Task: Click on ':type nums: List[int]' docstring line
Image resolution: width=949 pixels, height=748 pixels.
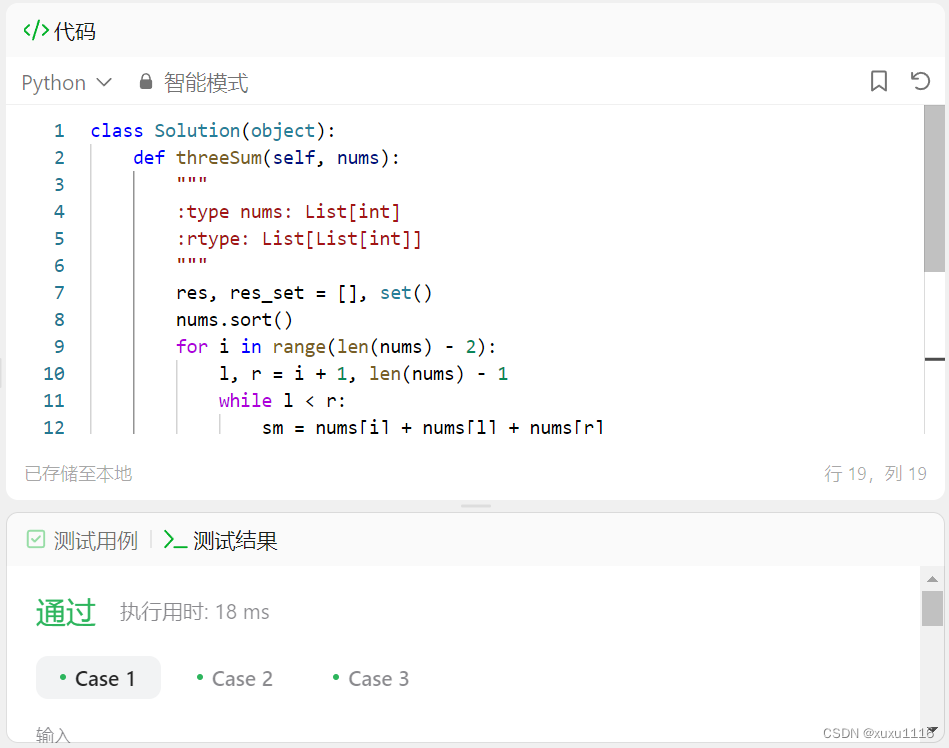Action: pos(288,212)
